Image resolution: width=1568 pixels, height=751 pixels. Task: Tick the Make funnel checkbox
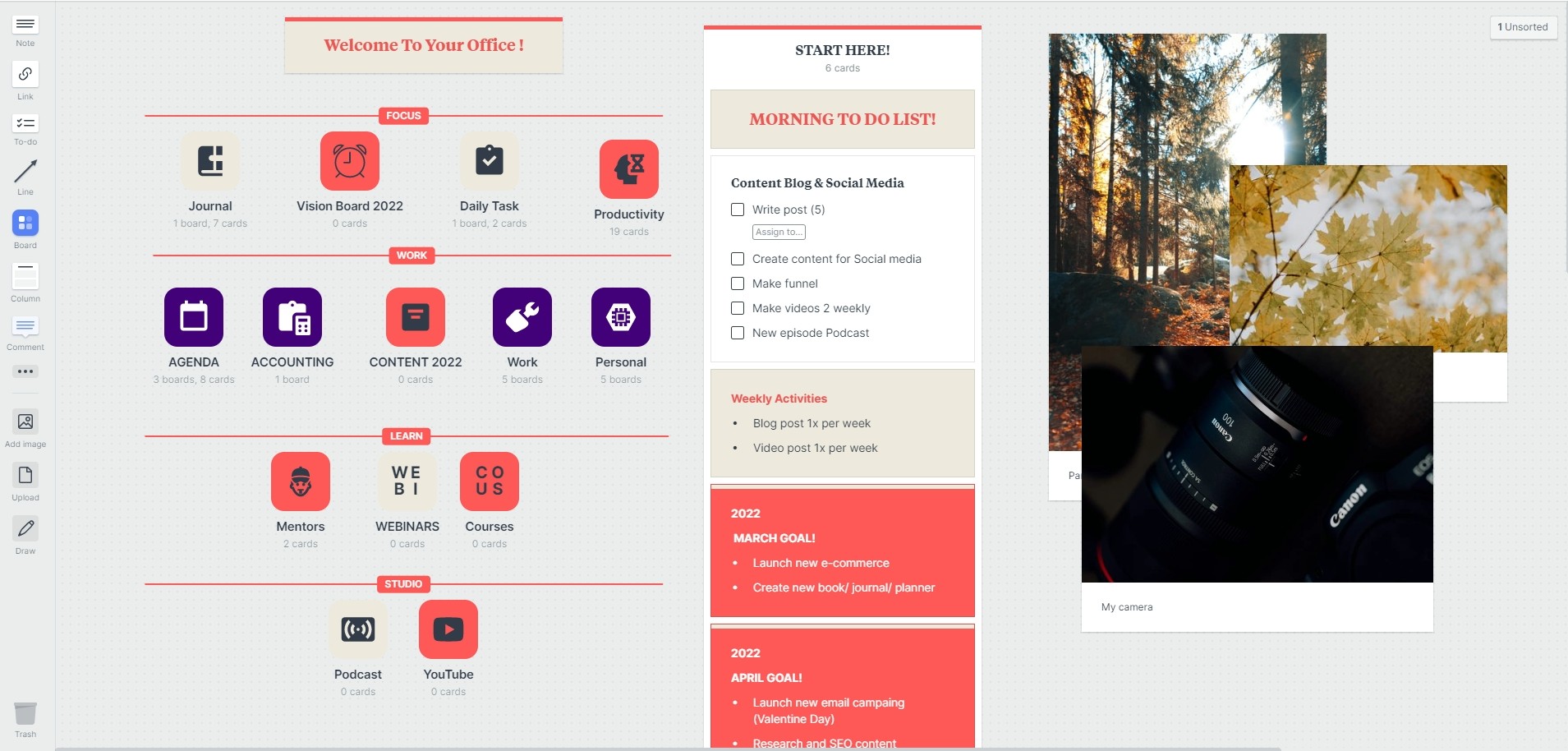(738, 283)
